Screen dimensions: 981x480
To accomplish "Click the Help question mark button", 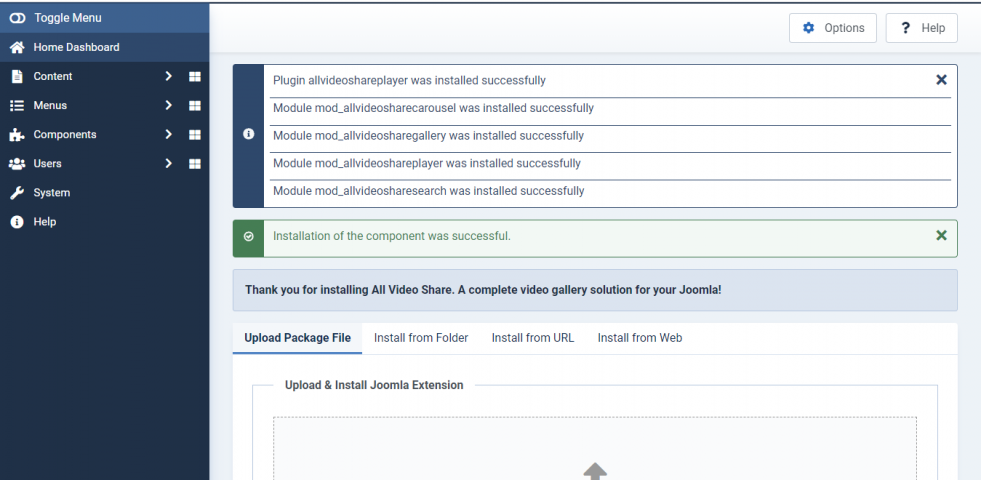I will [922, 28].
